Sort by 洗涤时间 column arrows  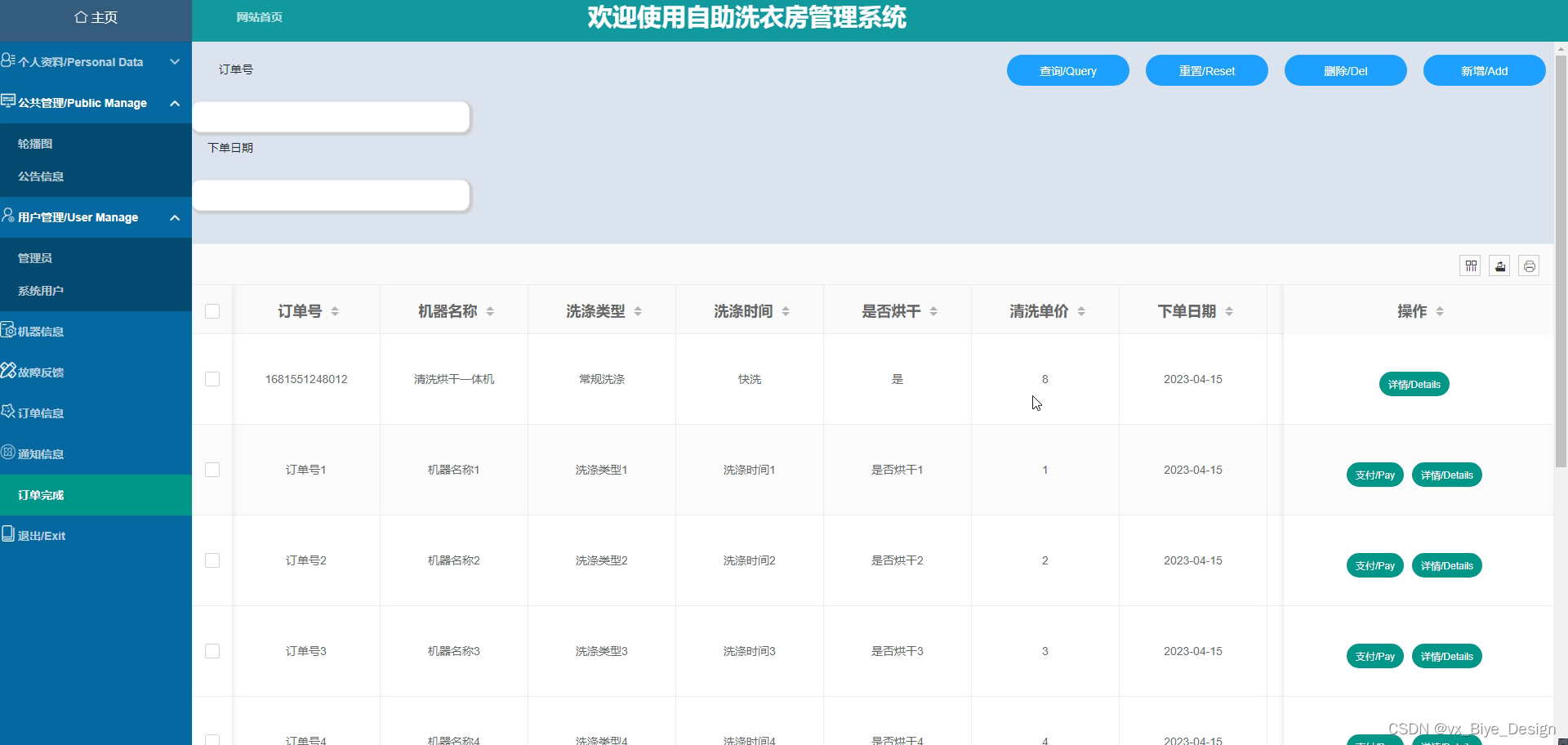(786, 311)
